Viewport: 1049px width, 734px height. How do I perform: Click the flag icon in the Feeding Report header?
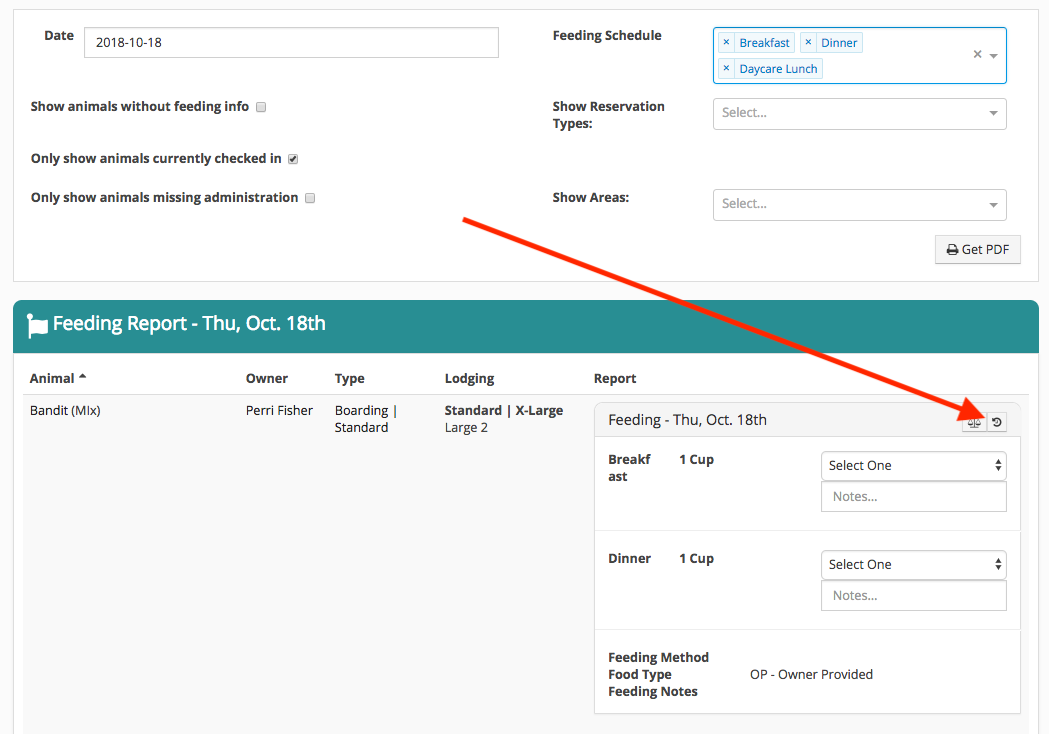[x=36, y=325]
